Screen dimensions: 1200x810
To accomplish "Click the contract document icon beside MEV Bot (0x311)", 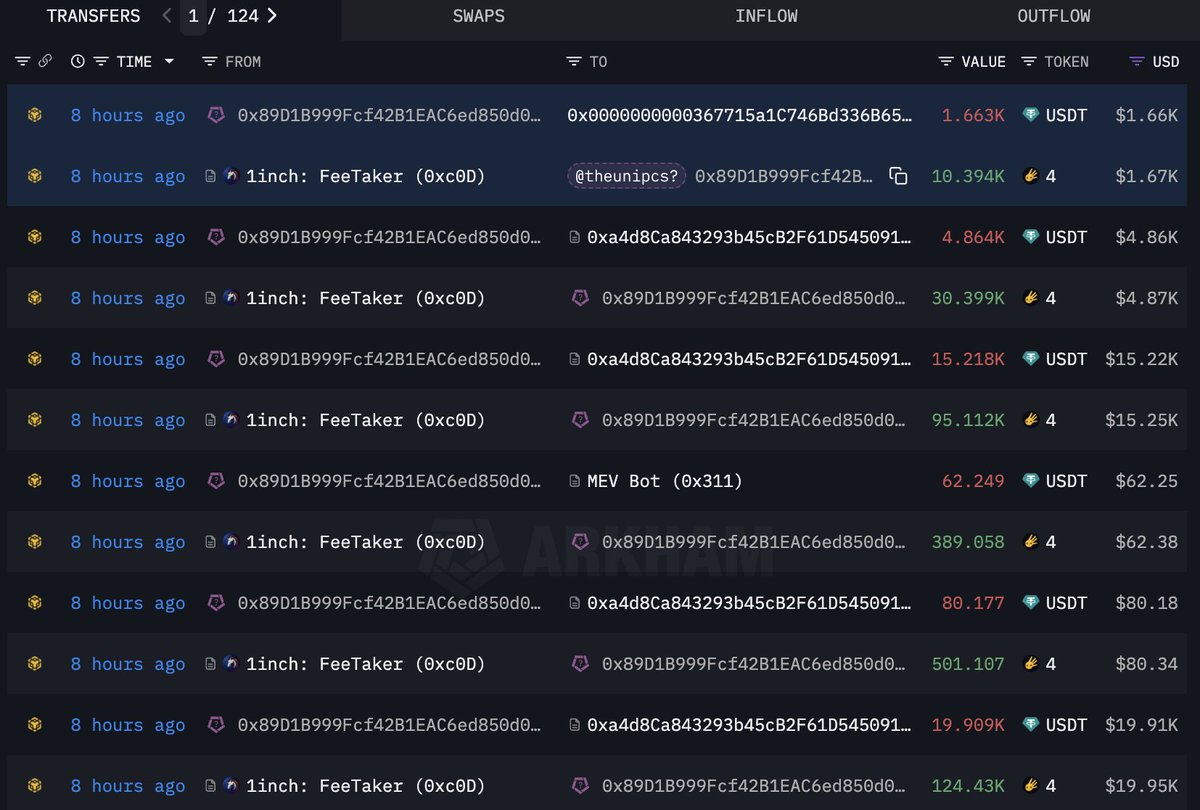I will (x=574, y=481).
